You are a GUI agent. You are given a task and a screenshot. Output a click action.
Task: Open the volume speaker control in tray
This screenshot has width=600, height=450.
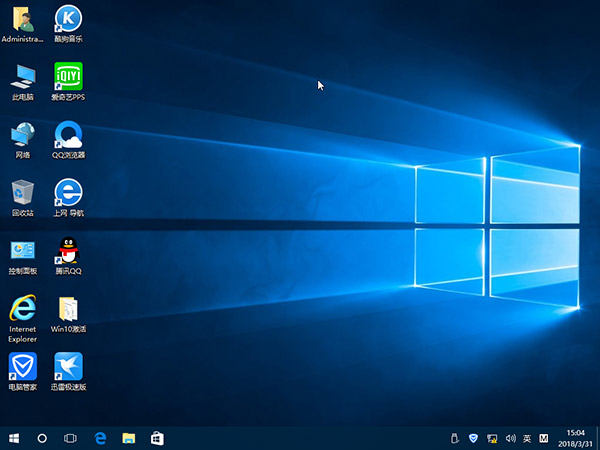509,438
